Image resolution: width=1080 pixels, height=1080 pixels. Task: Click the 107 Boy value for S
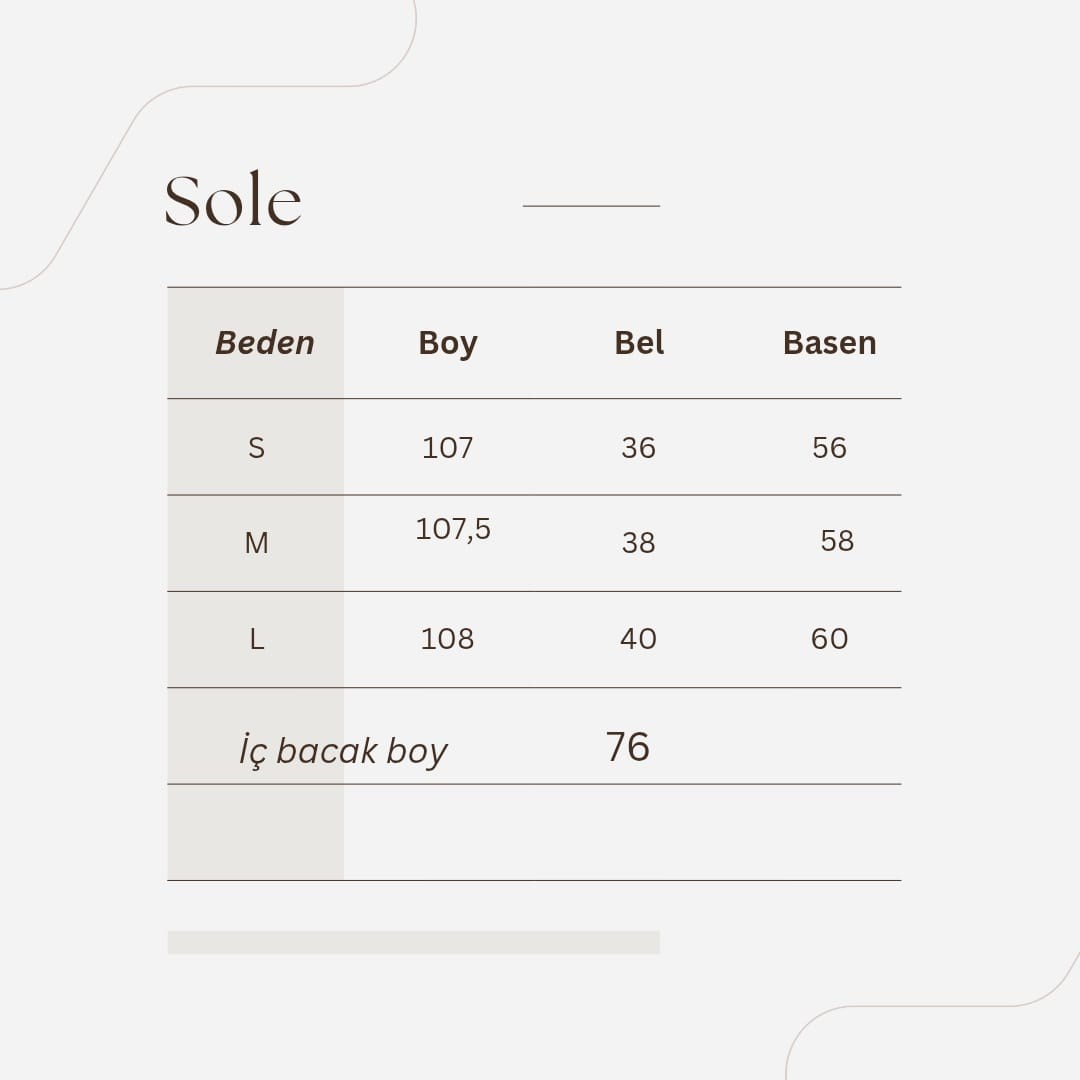[448, 448]
